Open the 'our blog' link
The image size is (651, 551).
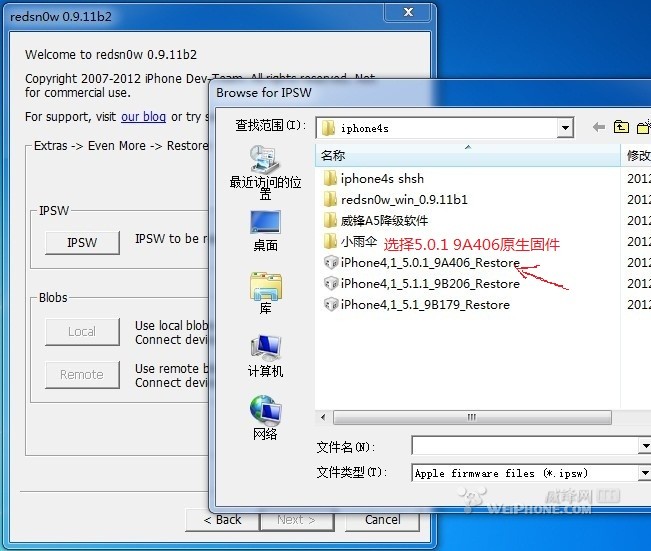[x=143, y=117]
